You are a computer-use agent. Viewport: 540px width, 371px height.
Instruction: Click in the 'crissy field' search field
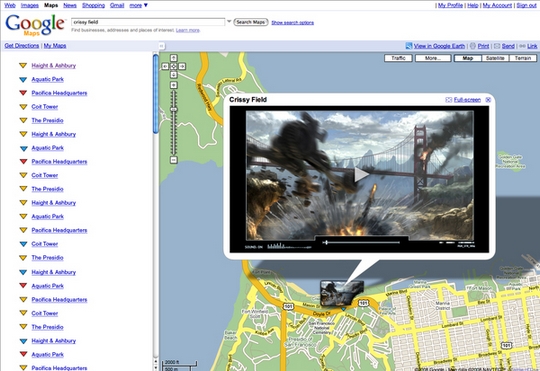(x=148, y=22)
